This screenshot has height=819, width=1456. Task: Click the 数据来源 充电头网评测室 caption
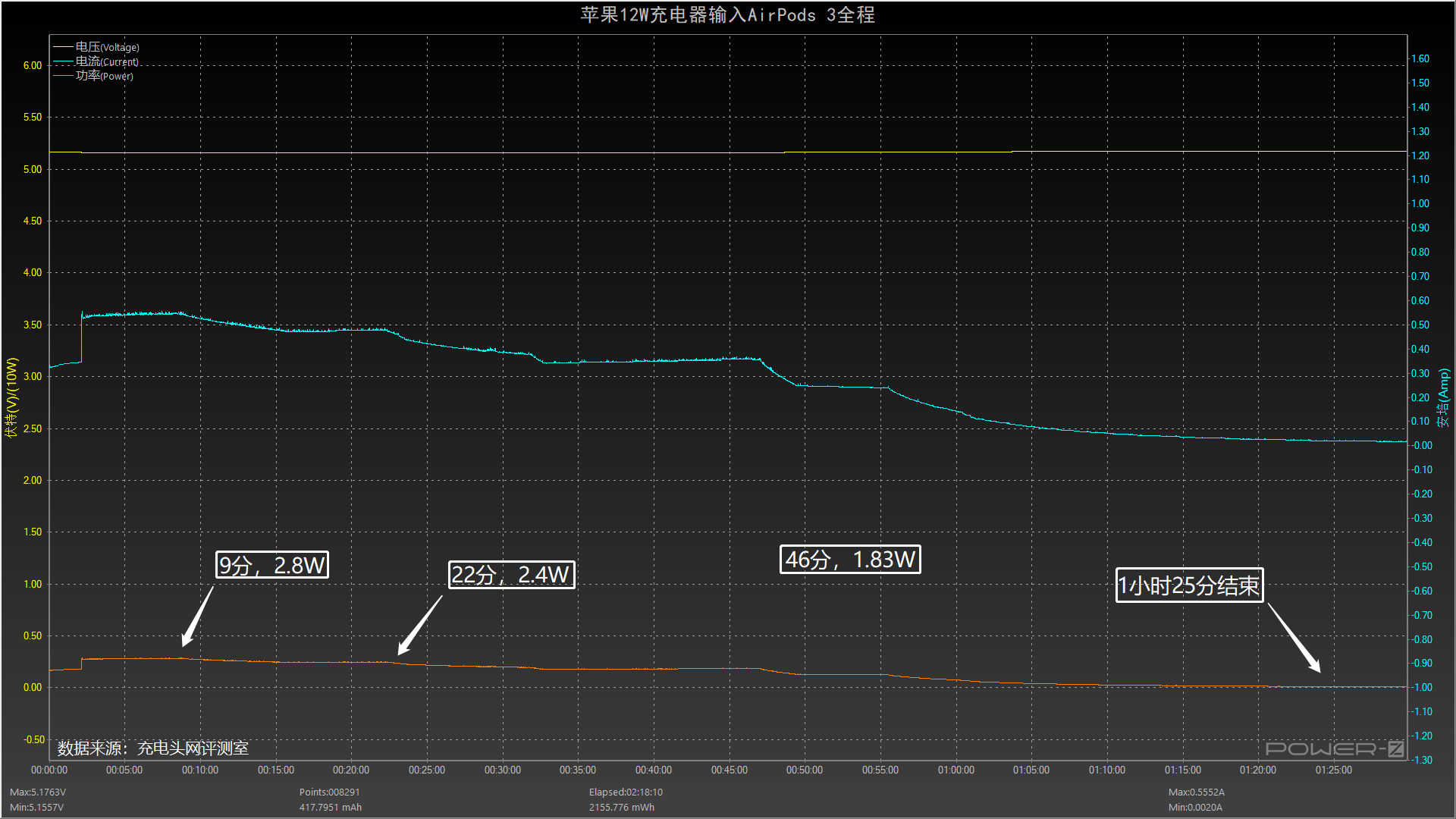click(x=152, y=748)
